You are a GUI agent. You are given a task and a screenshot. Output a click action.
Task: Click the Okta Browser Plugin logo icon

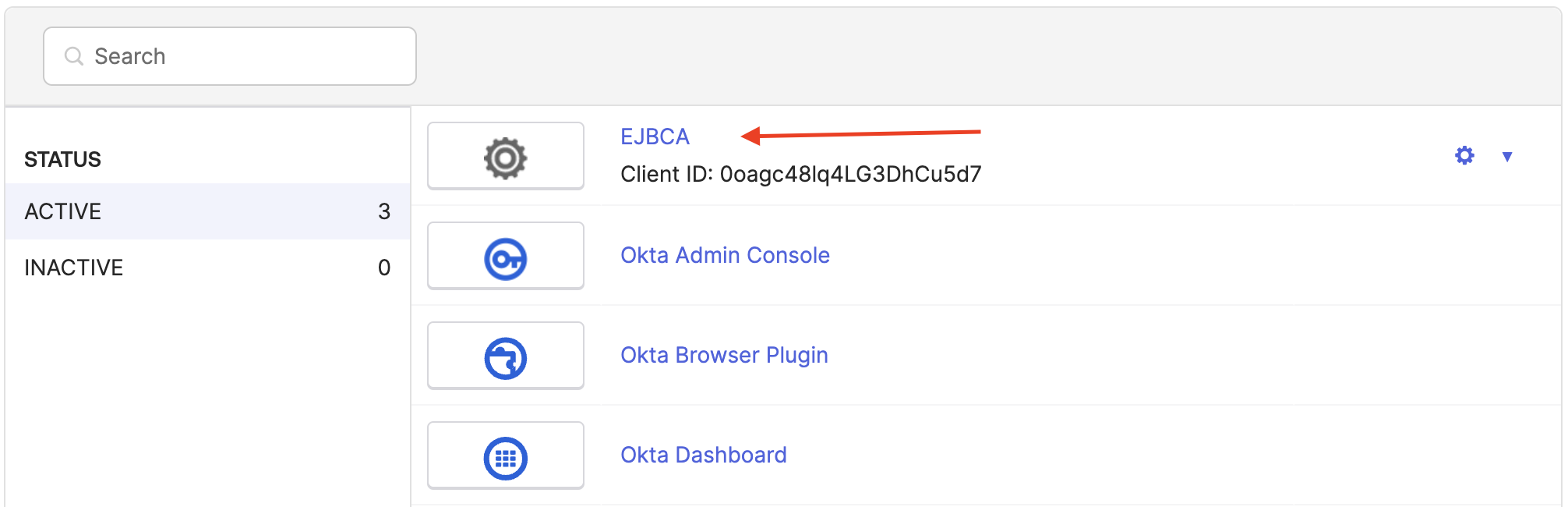(505, 357)
